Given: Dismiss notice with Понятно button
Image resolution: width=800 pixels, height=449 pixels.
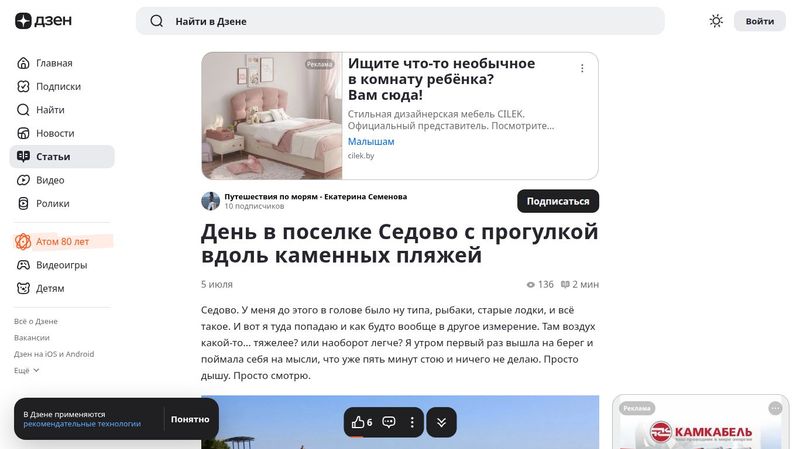Looking at the screenshot, I should coord(190,419).
